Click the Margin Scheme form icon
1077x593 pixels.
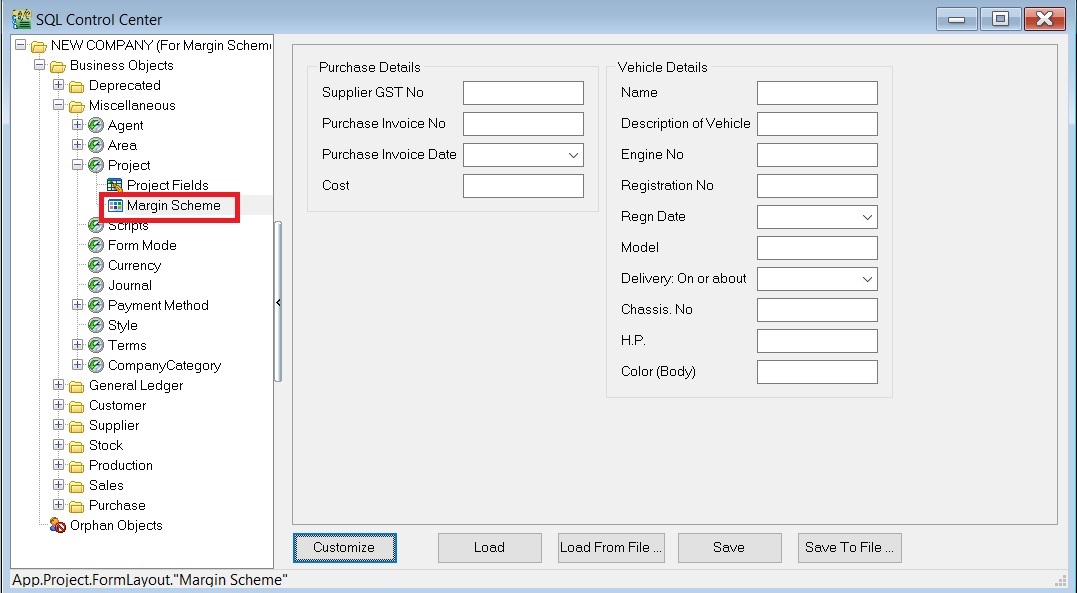pyautogui.click(x=115, y=205)
